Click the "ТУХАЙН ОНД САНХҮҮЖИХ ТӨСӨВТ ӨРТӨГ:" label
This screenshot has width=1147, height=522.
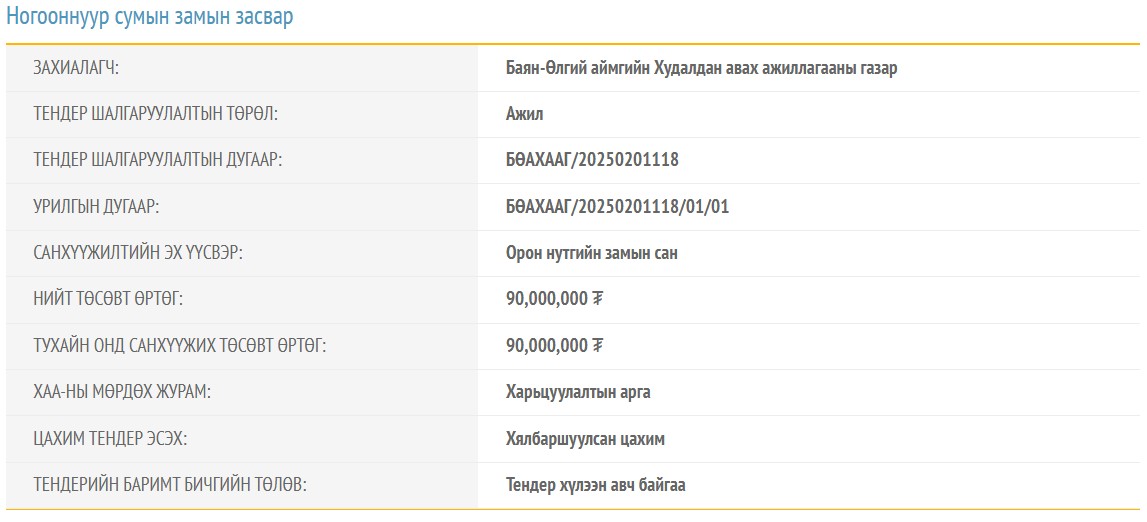(x=180, y=346)
